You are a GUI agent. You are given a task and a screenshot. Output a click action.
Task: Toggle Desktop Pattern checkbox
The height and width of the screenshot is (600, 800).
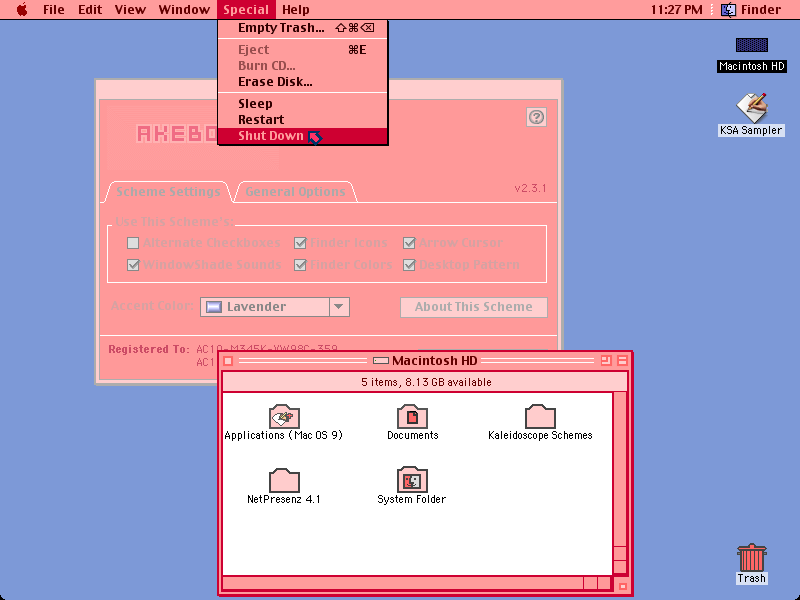click(x=409, y=265)
